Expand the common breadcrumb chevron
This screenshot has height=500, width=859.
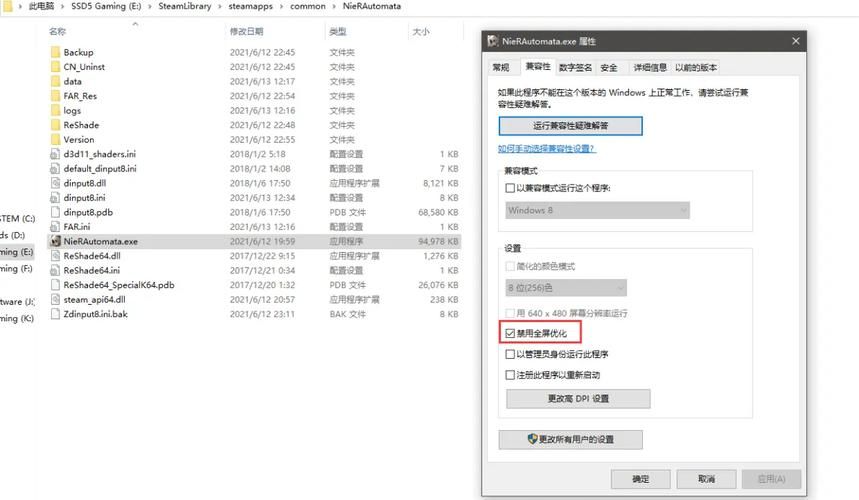(x=334, y=7)
